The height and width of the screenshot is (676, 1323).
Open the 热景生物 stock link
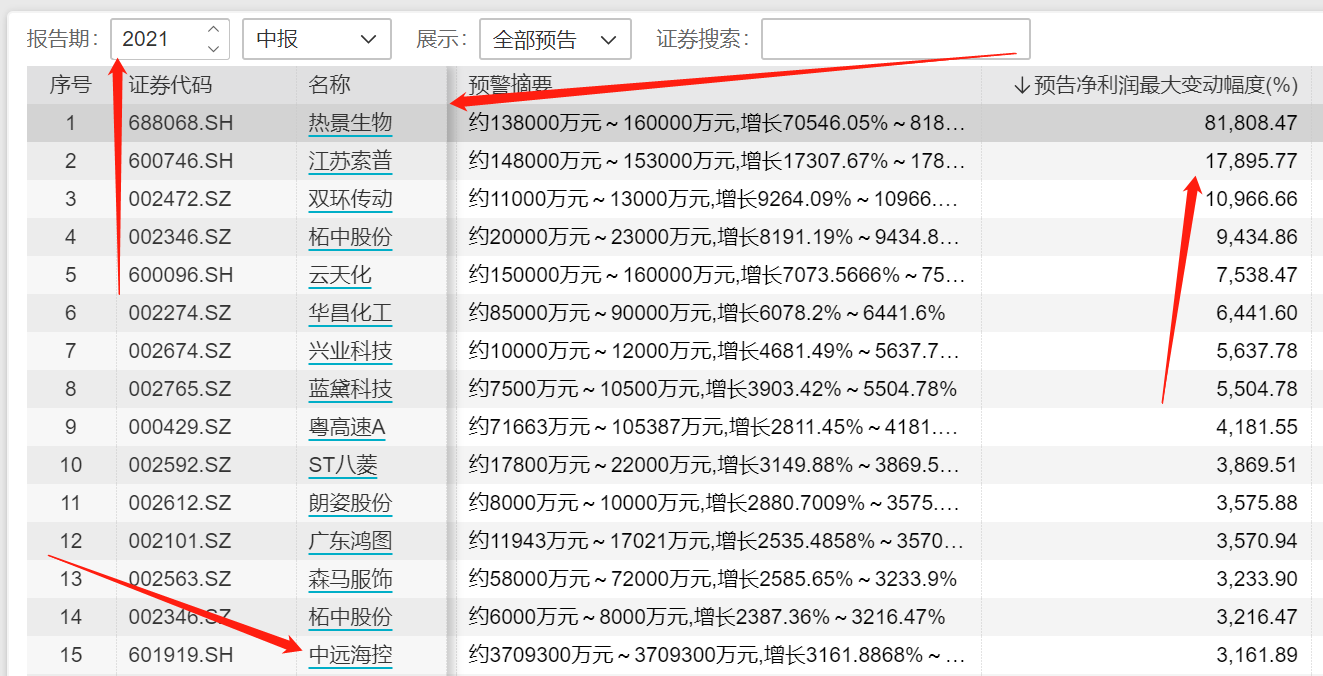[350, 123]
